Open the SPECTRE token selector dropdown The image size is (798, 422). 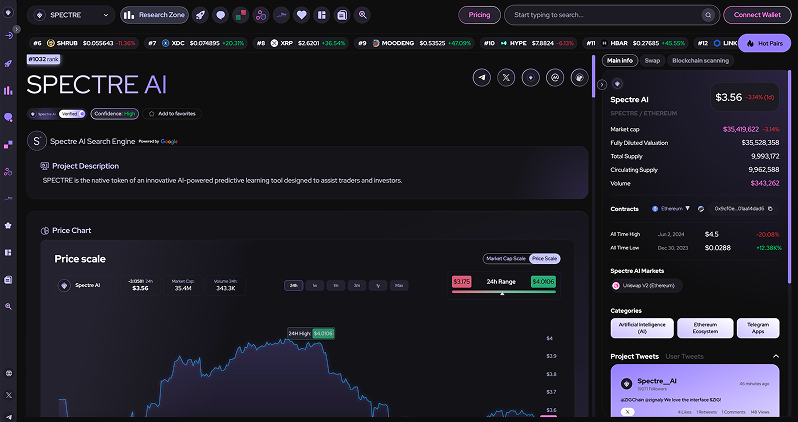(x=71, y=15)
